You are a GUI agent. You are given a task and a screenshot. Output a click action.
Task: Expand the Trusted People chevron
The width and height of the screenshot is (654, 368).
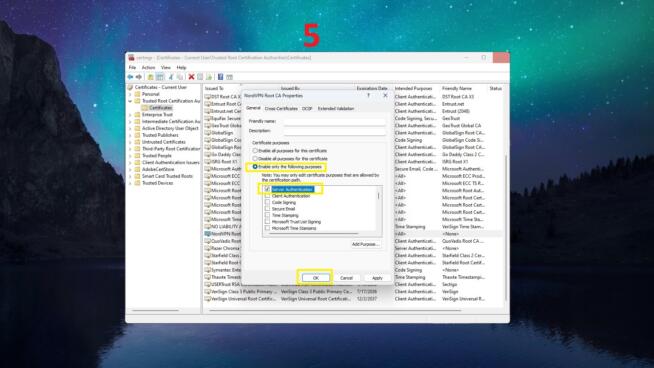[130, 156]
